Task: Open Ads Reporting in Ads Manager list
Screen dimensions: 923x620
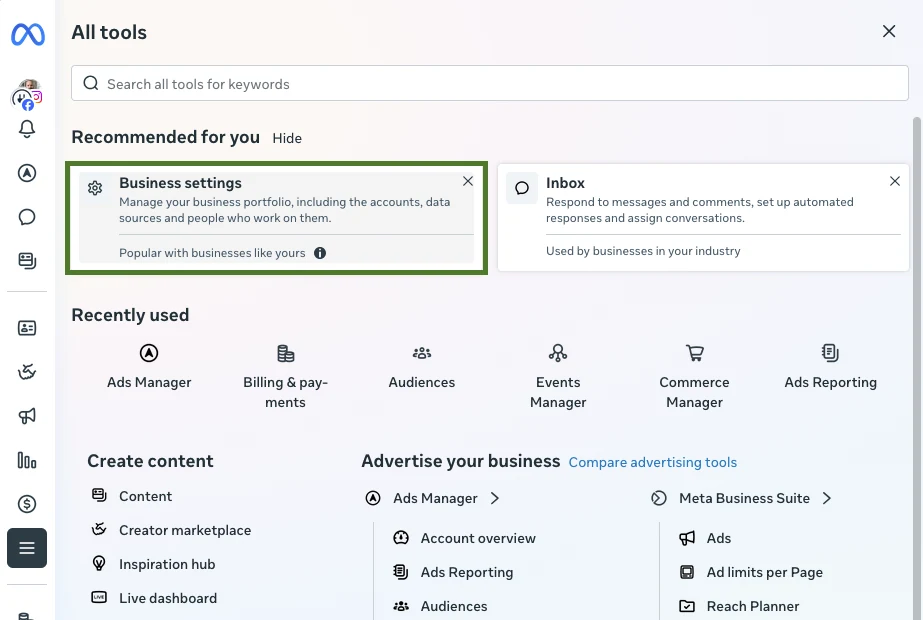Action: pos(453,572)
